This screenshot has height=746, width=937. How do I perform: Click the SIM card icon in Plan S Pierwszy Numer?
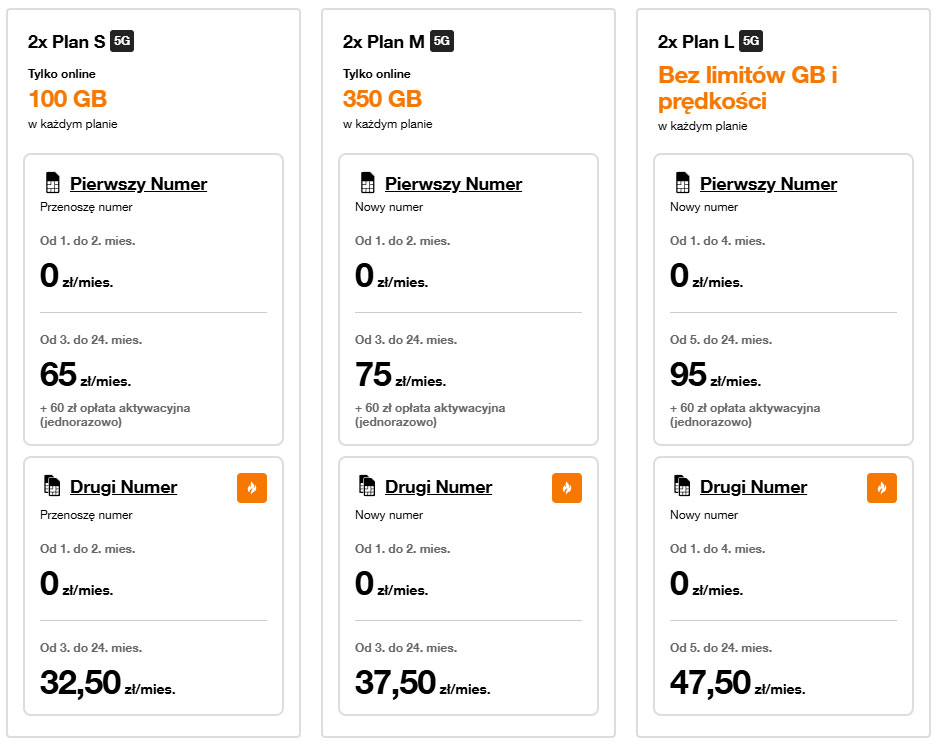click(x=52, y=184)
